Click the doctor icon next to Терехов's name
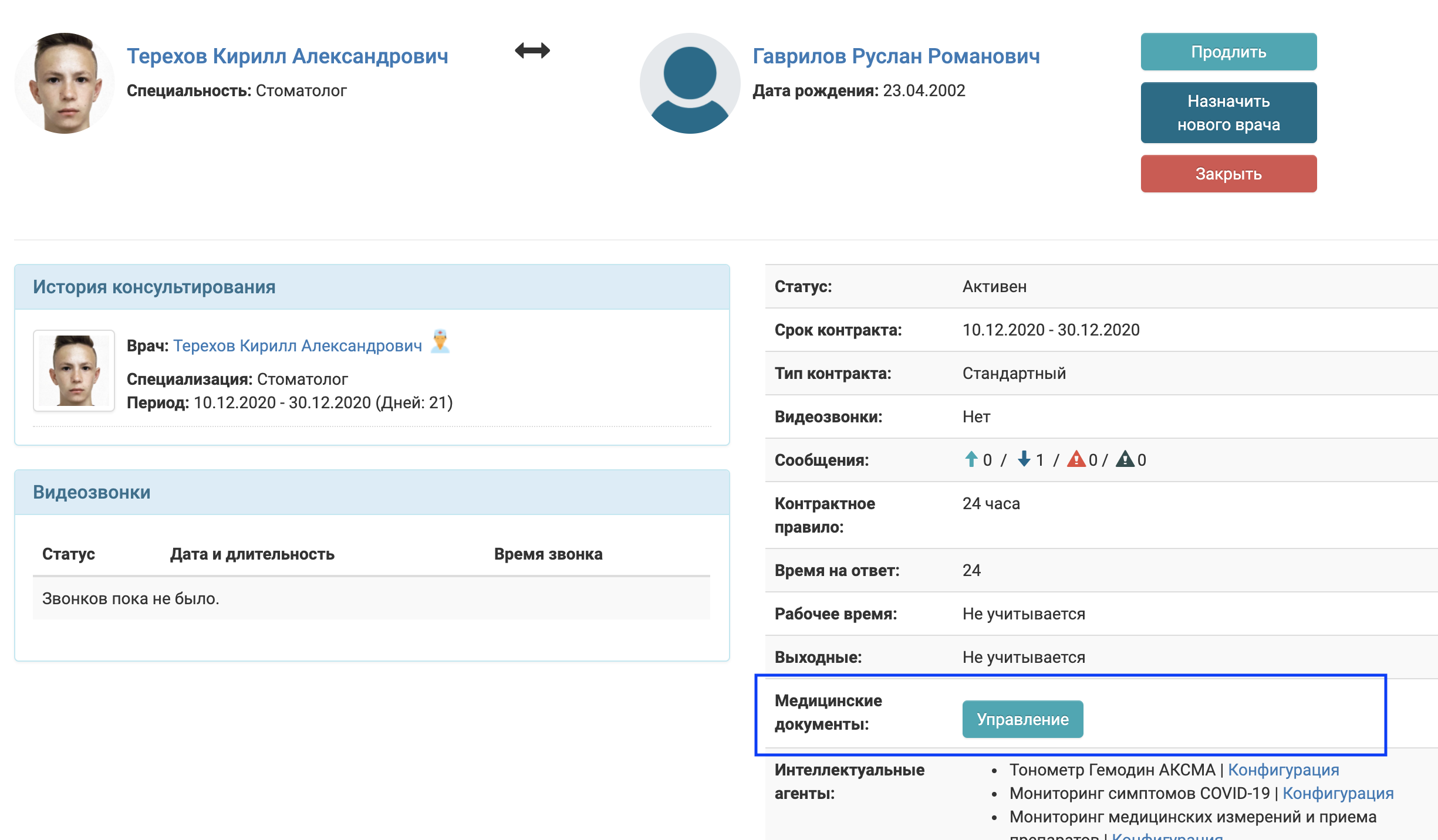This screenshot has height=840, width=1438. coord(440,341)
